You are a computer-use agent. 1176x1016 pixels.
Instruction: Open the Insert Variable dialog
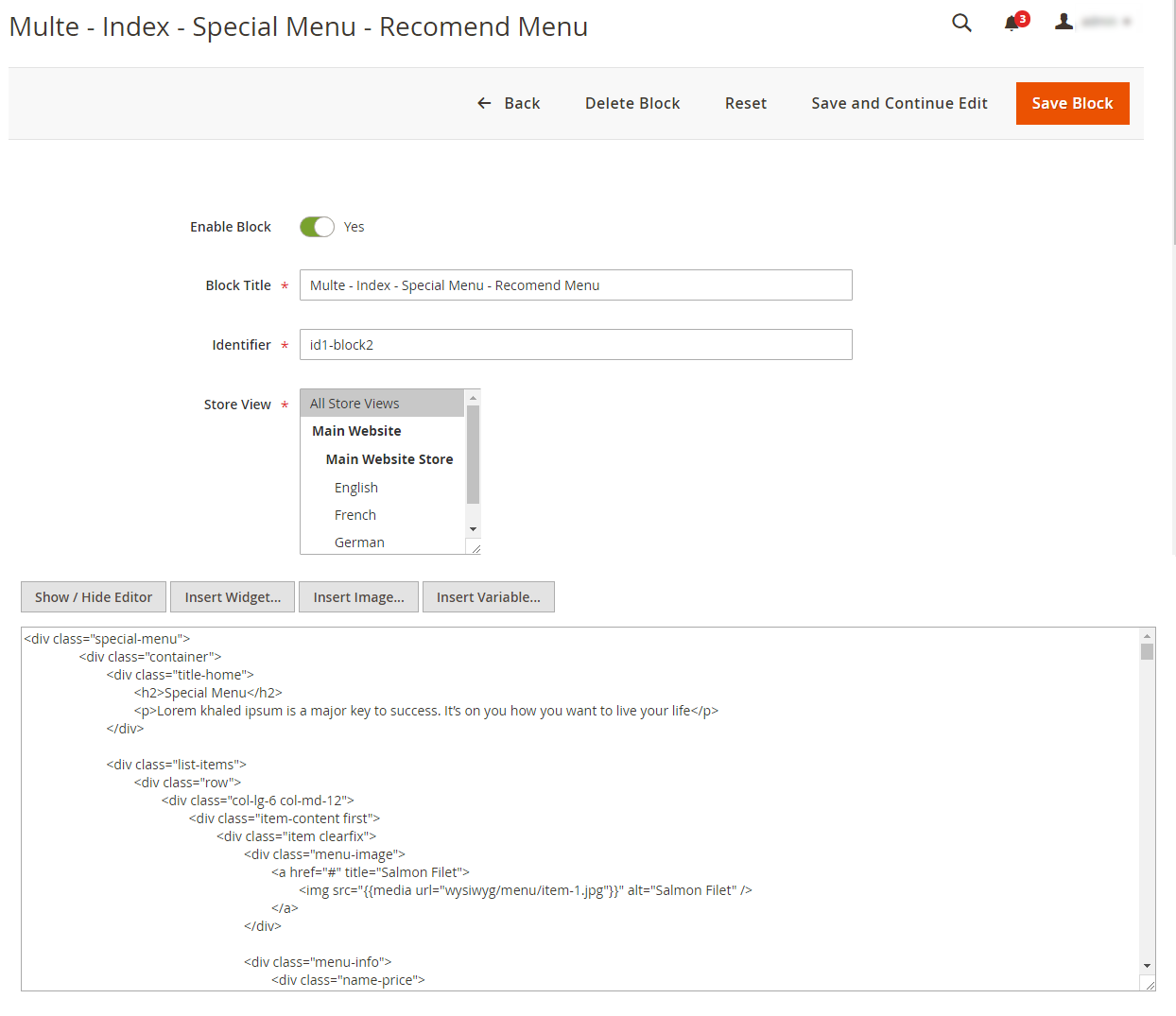pos(488,597)
